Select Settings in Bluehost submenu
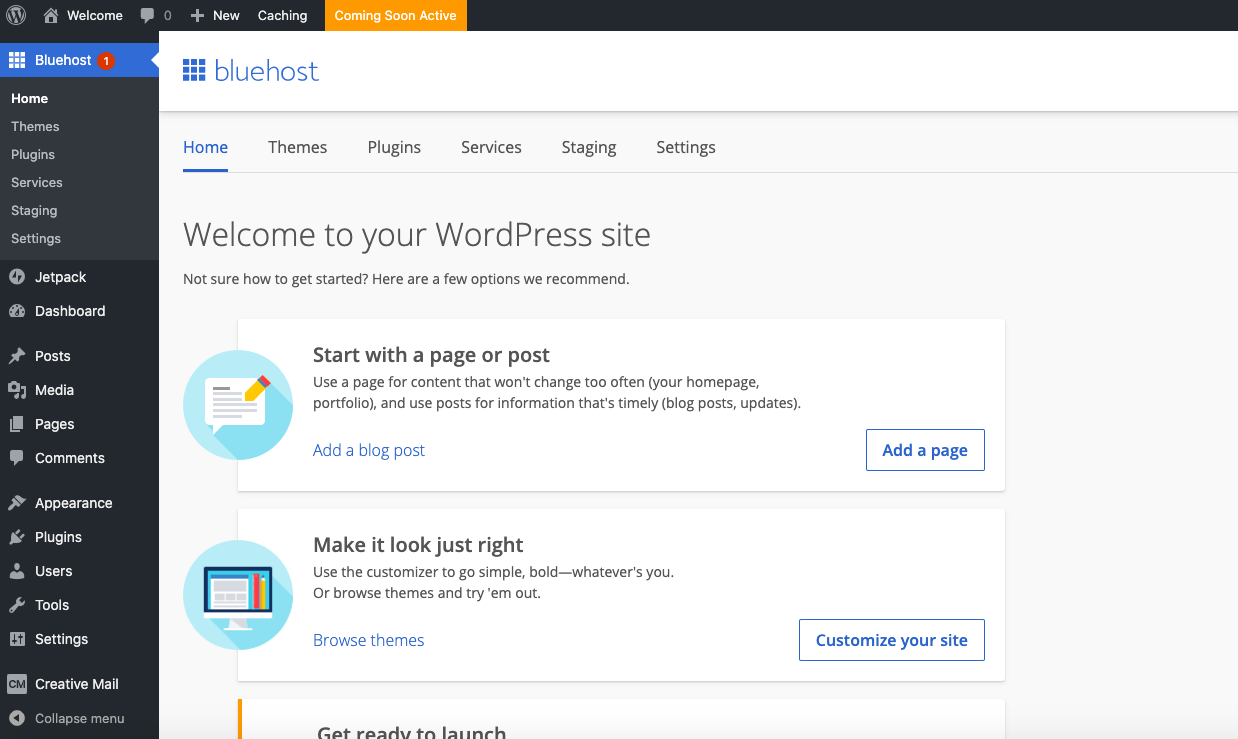 tap(36, 238)
